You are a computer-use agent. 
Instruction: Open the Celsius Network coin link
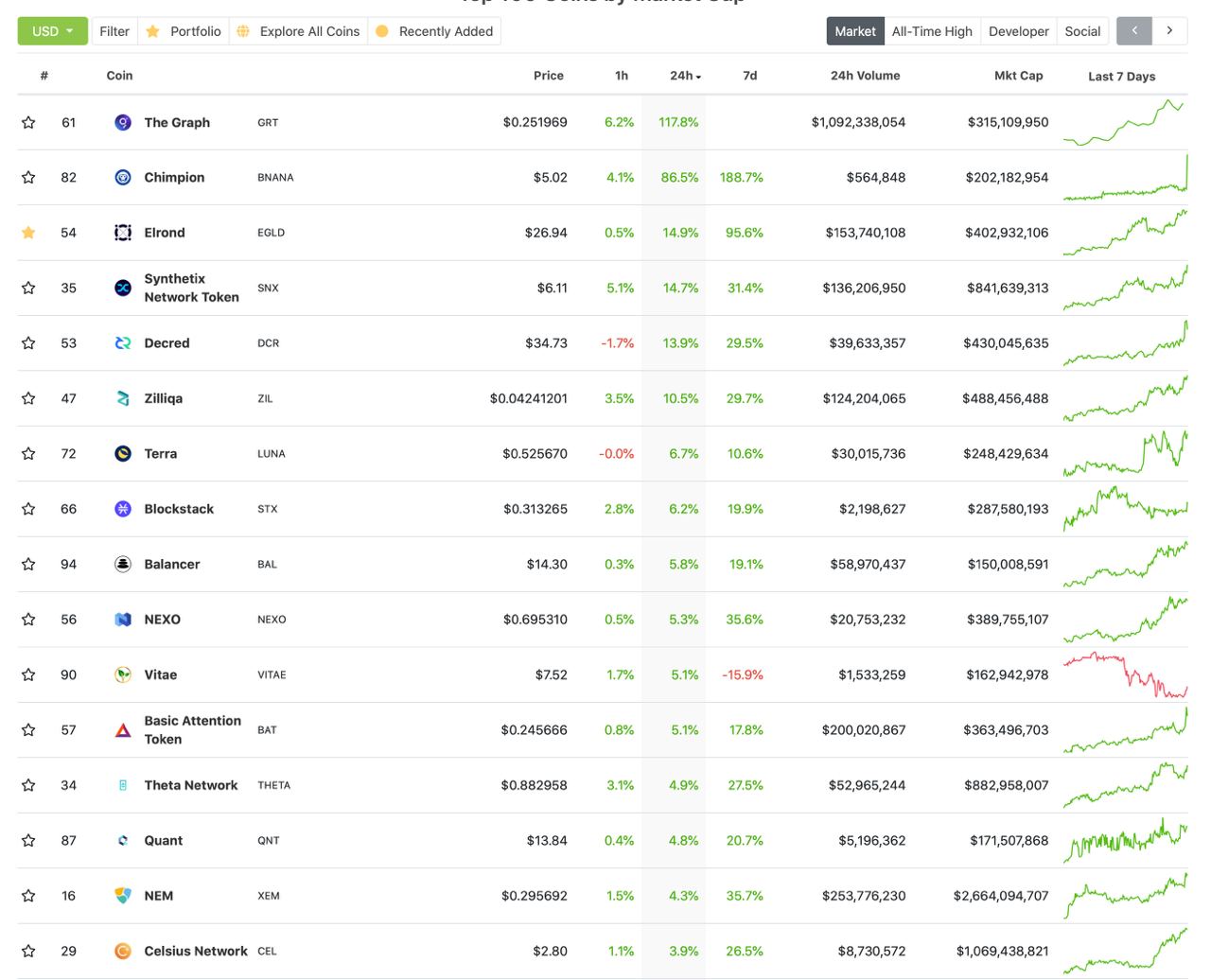pyautogui.click(x=196, y=951)
